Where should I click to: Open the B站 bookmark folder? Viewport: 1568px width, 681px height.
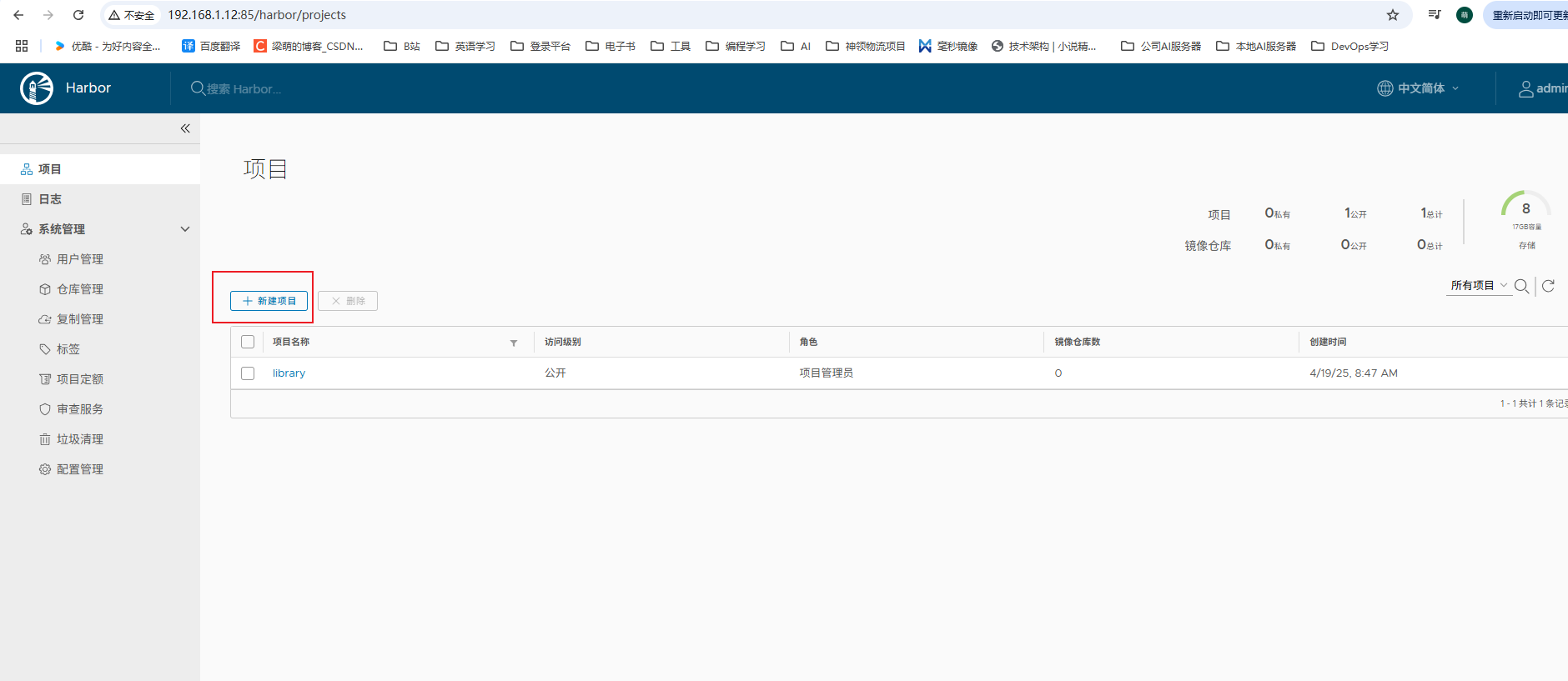point(401,46)
